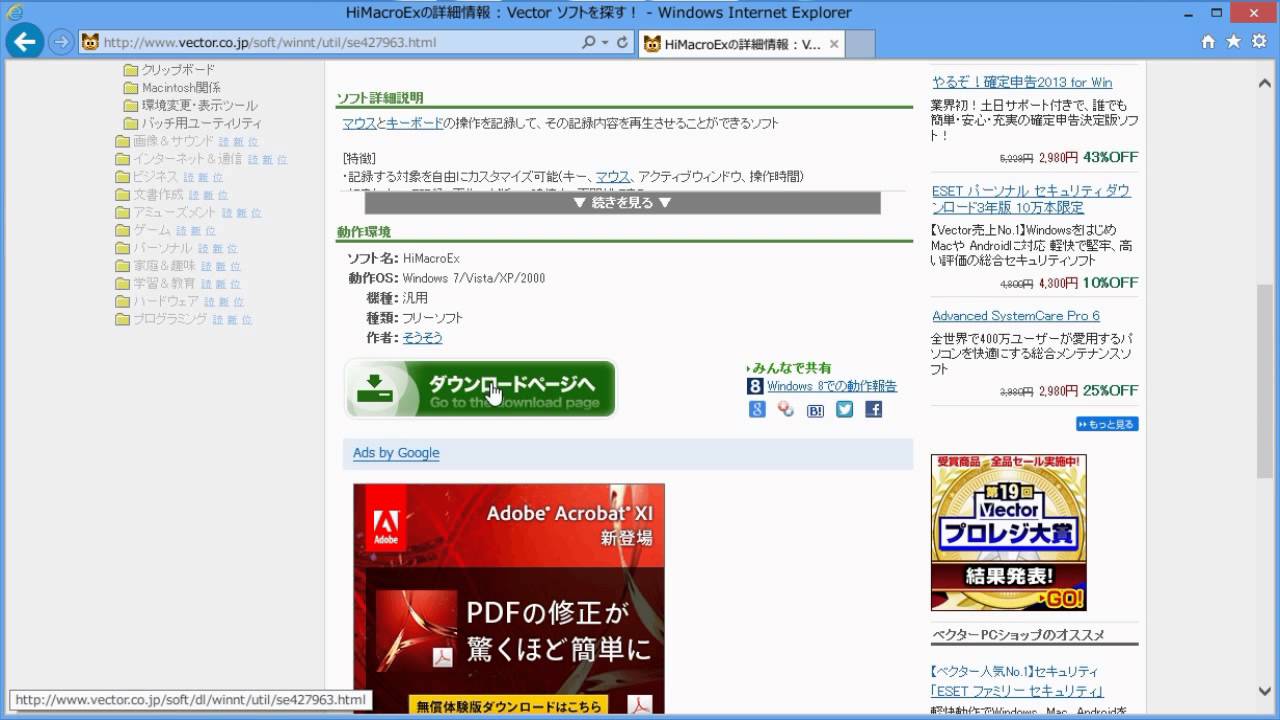Open the Adobe Acrobat XI ad banner

[x=509, y=598]
